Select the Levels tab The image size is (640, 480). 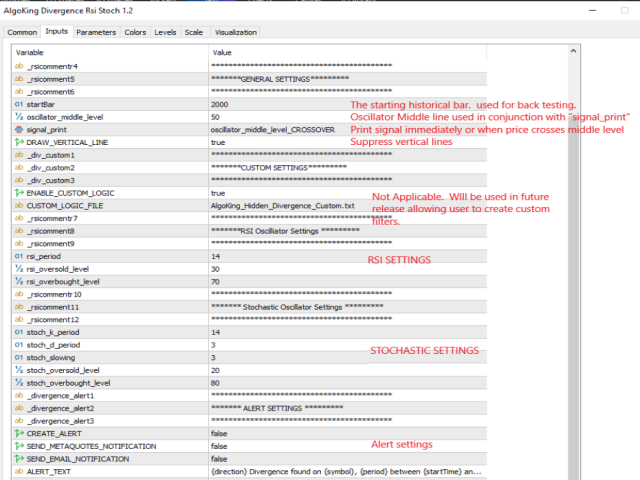(165, 32)
